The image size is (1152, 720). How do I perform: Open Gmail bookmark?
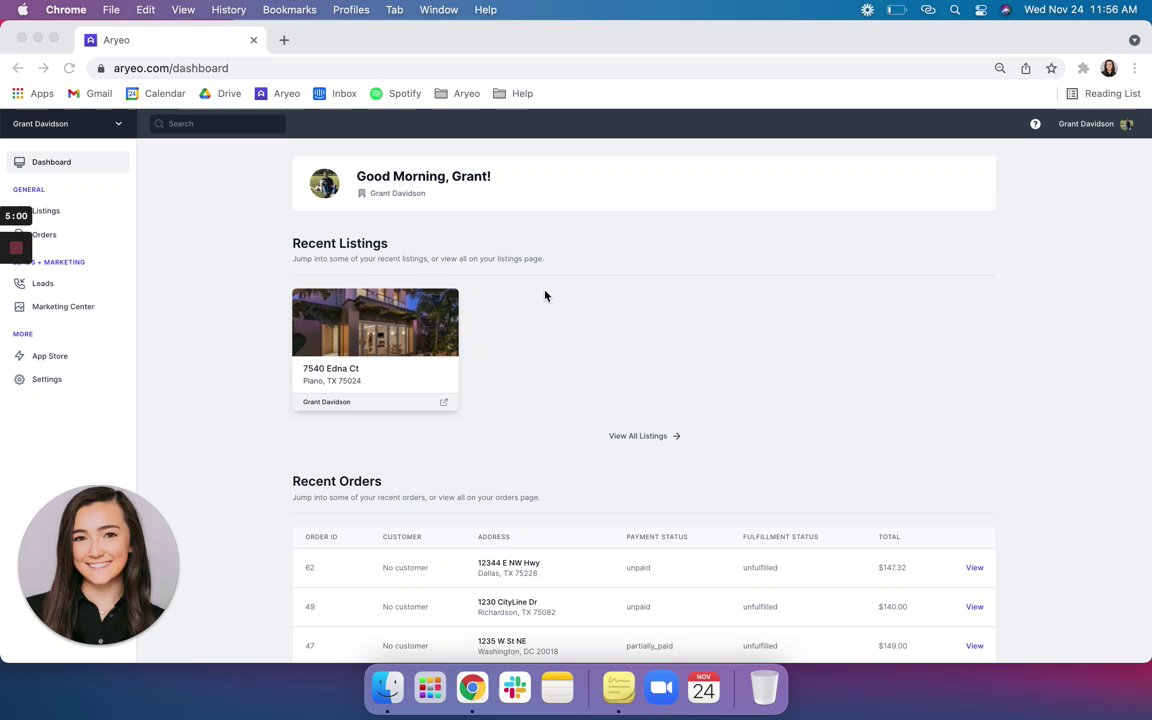(x=90, y=93)
